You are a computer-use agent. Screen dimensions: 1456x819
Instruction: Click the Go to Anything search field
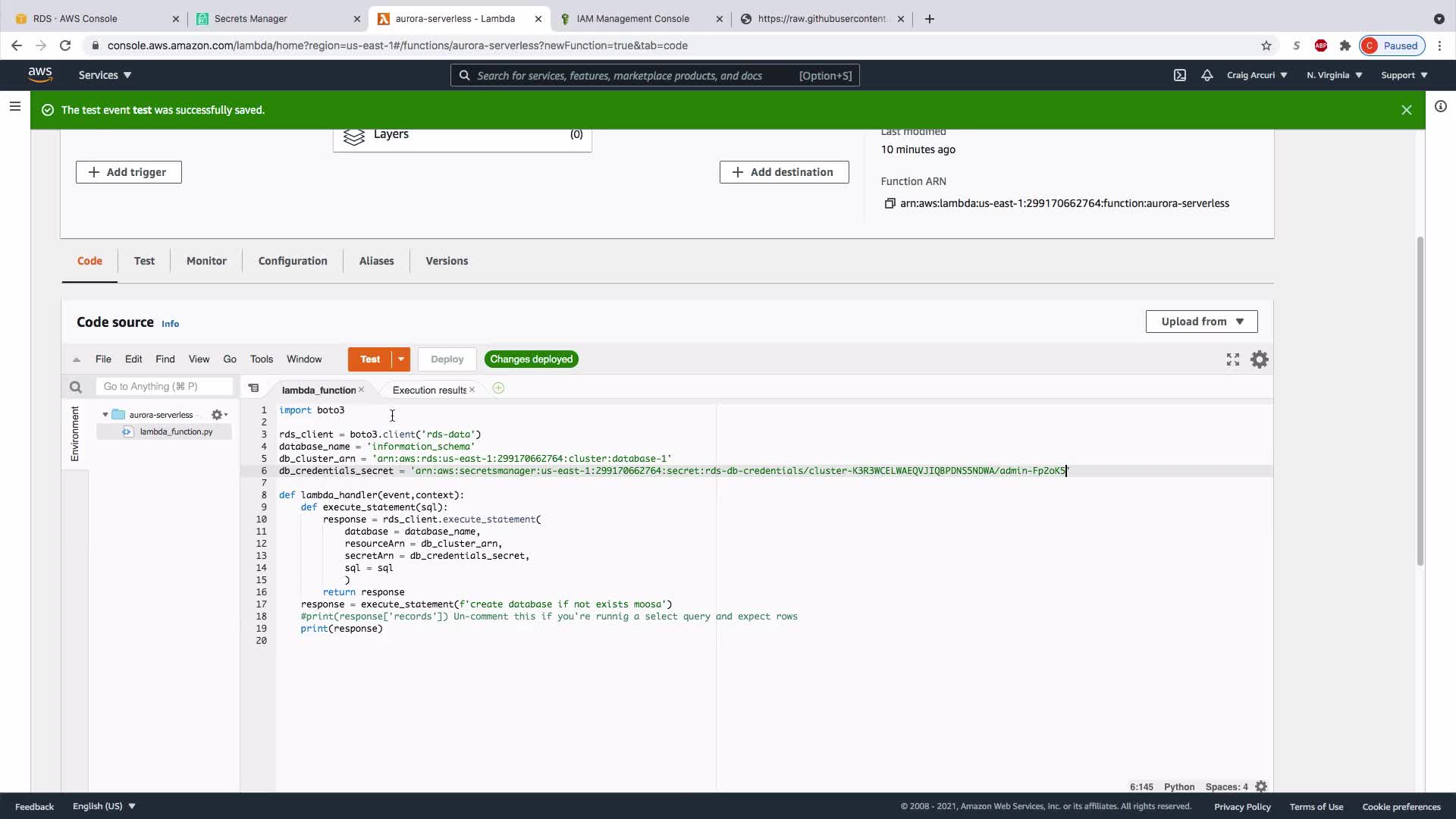point(164,387)
